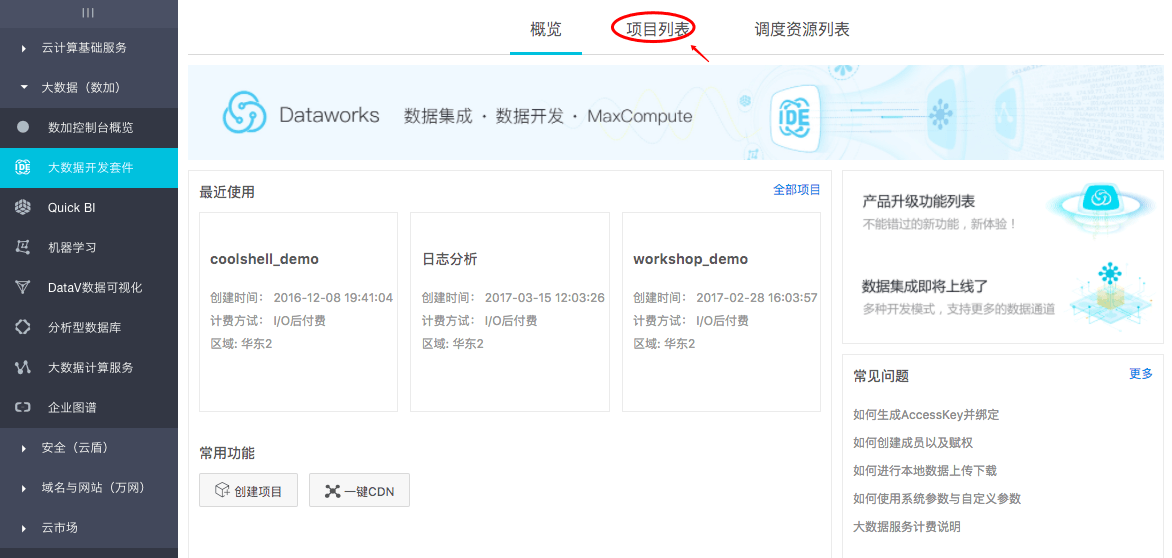The width and height of the screenshot is (1172, 558).
Task: Click the 更多 link in 常见问题
Action: pyautogui.click(x=1141, y=373)
